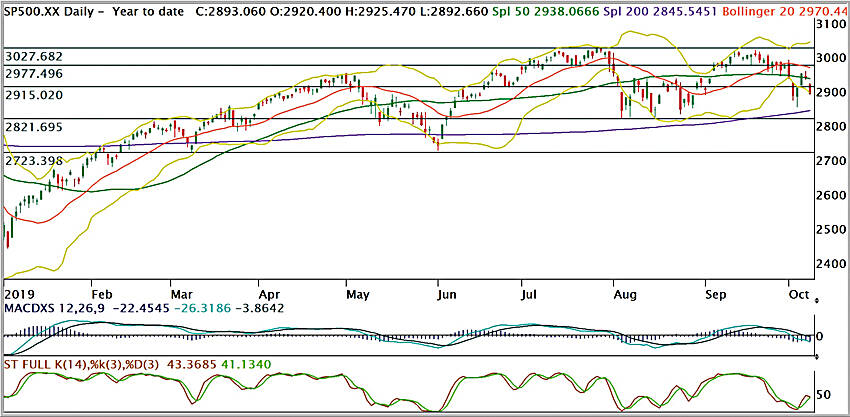Image resolution: width=850 pixels, height=417 pixels.
Task: Click the May date axis label
Action: (357, 295)
